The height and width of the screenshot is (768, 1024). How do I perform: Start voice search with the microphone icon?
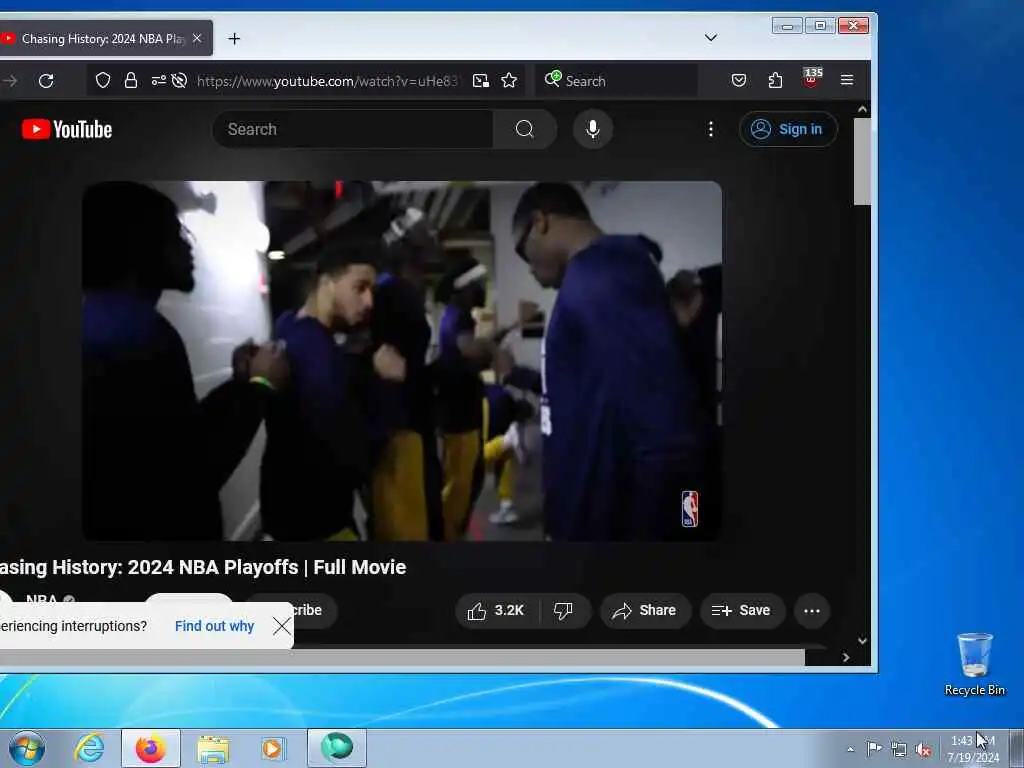click(592, 129)
